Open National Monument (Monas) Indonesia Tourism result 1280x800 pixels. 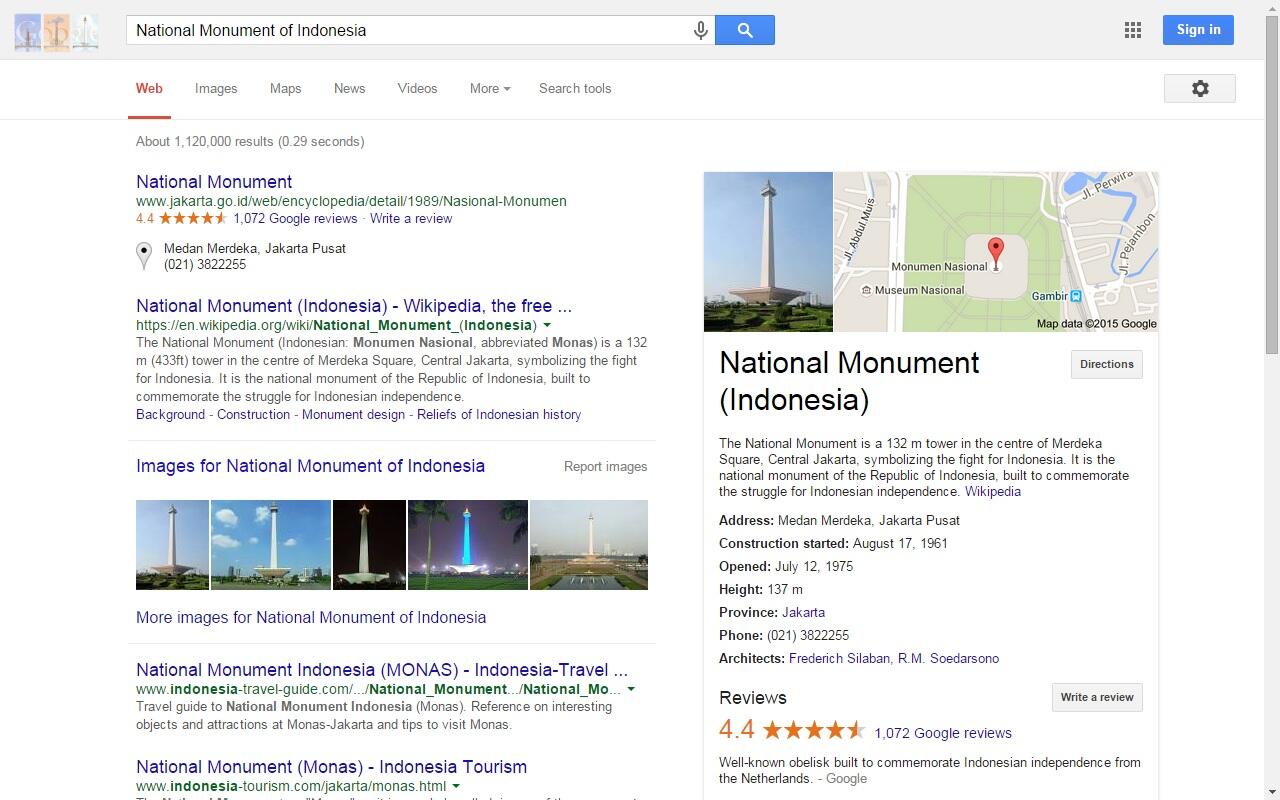click(331, 767)
